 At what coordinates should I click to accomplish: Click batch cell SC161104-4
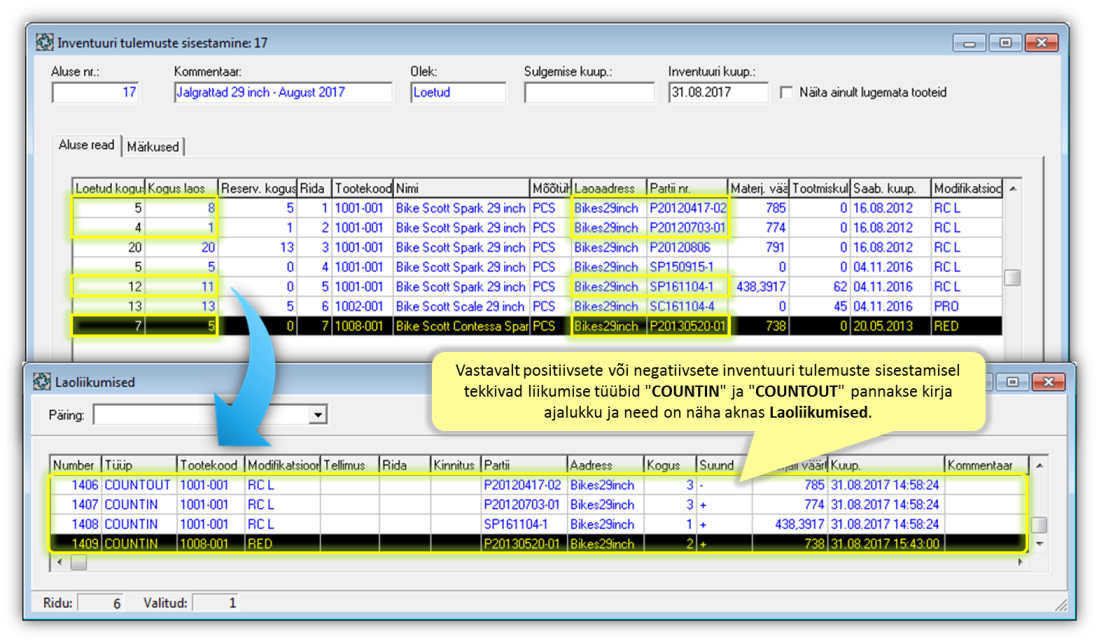(x=687, y=306)
